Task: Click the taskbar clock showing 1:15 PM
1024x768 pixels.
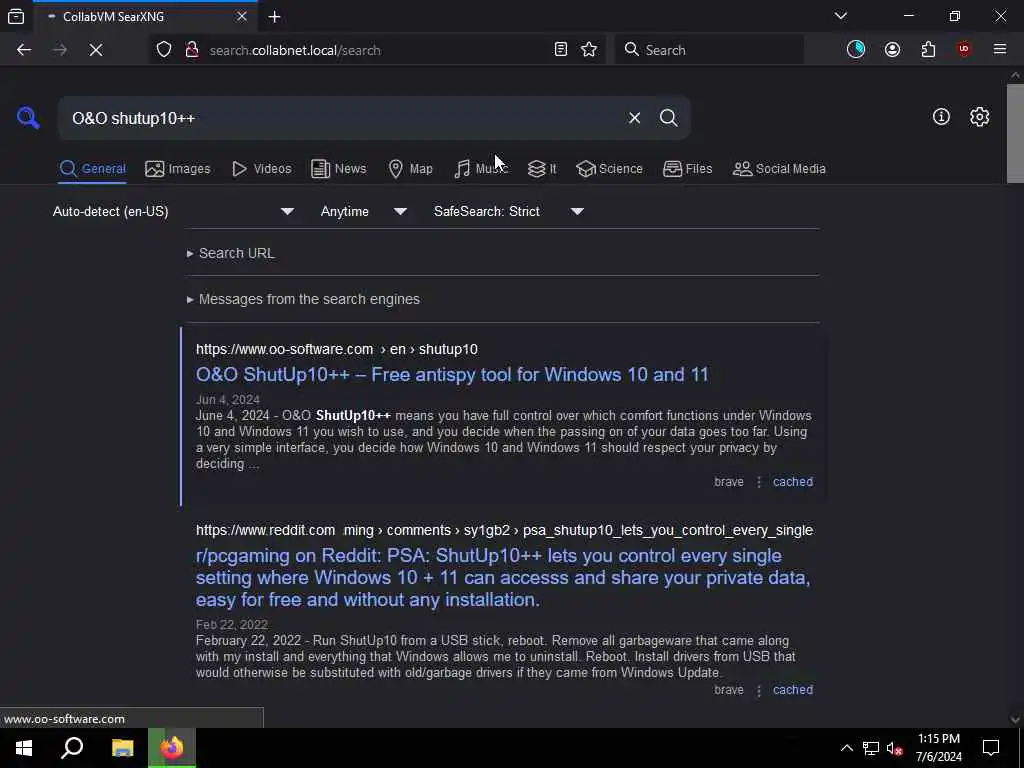Action: [938, 748]
